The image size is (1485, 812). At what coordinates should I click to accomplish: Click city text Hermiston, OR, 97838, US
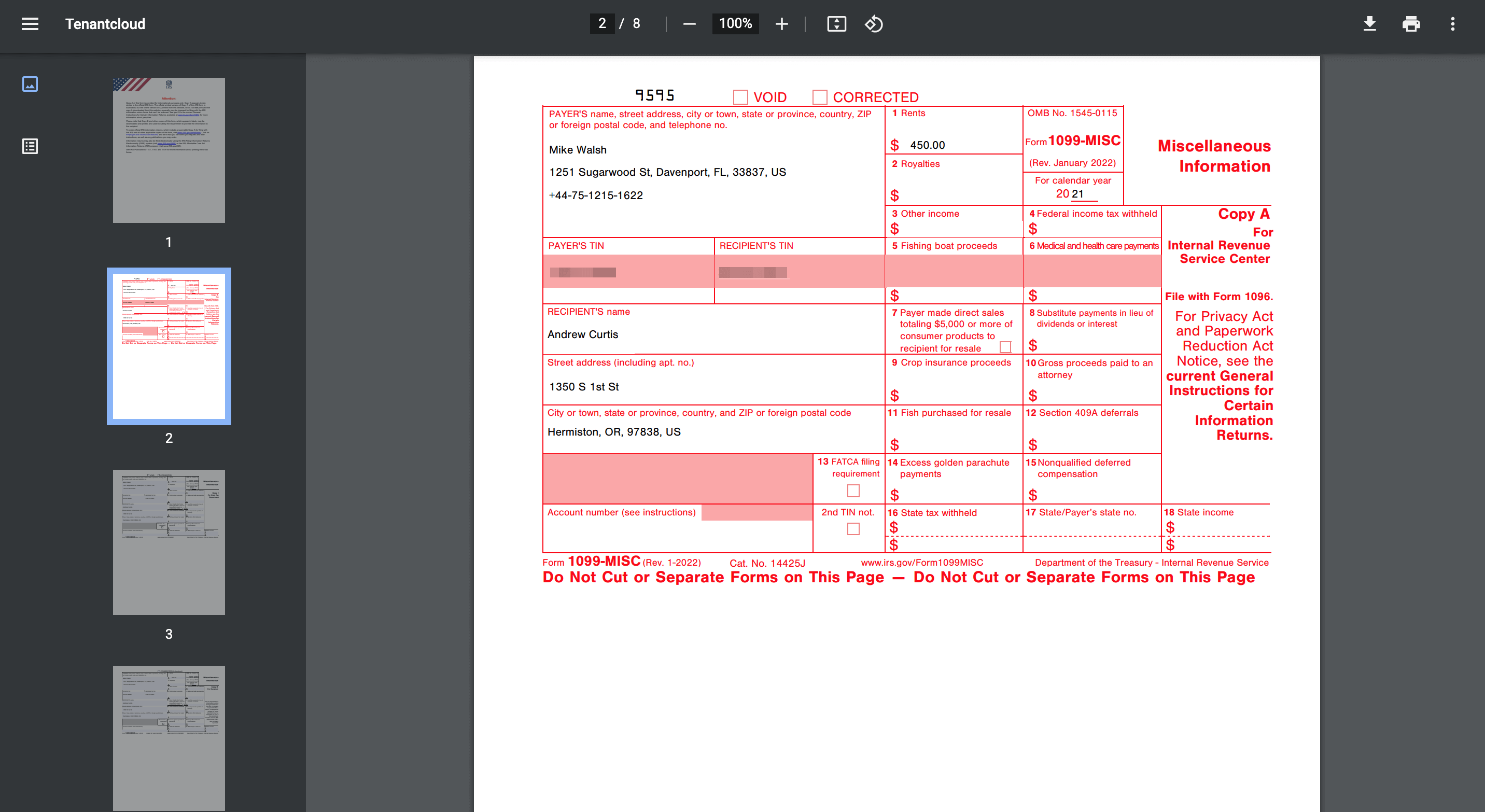[614, 431]
